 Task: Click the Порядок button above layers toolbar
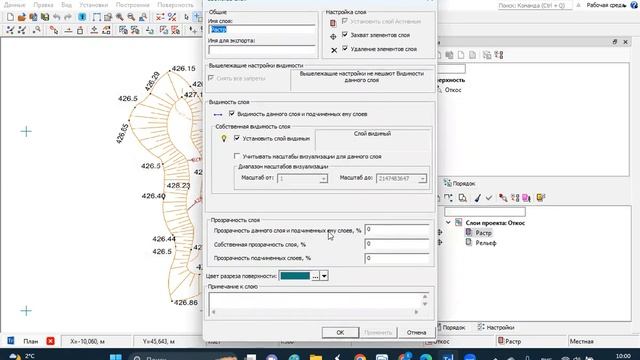click(459, 183)
